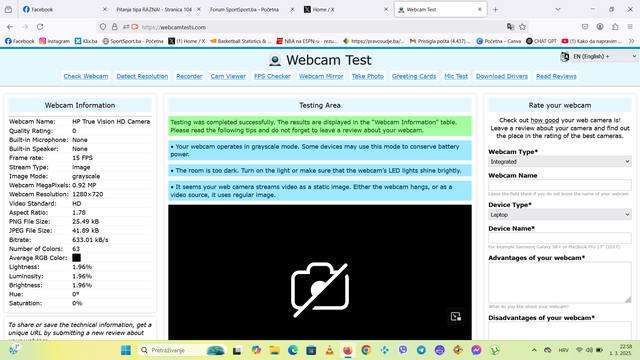Screen dimensions: 640x360
Task: Switch to the Forum SportSport.ba tab
Action: point(252,9)
